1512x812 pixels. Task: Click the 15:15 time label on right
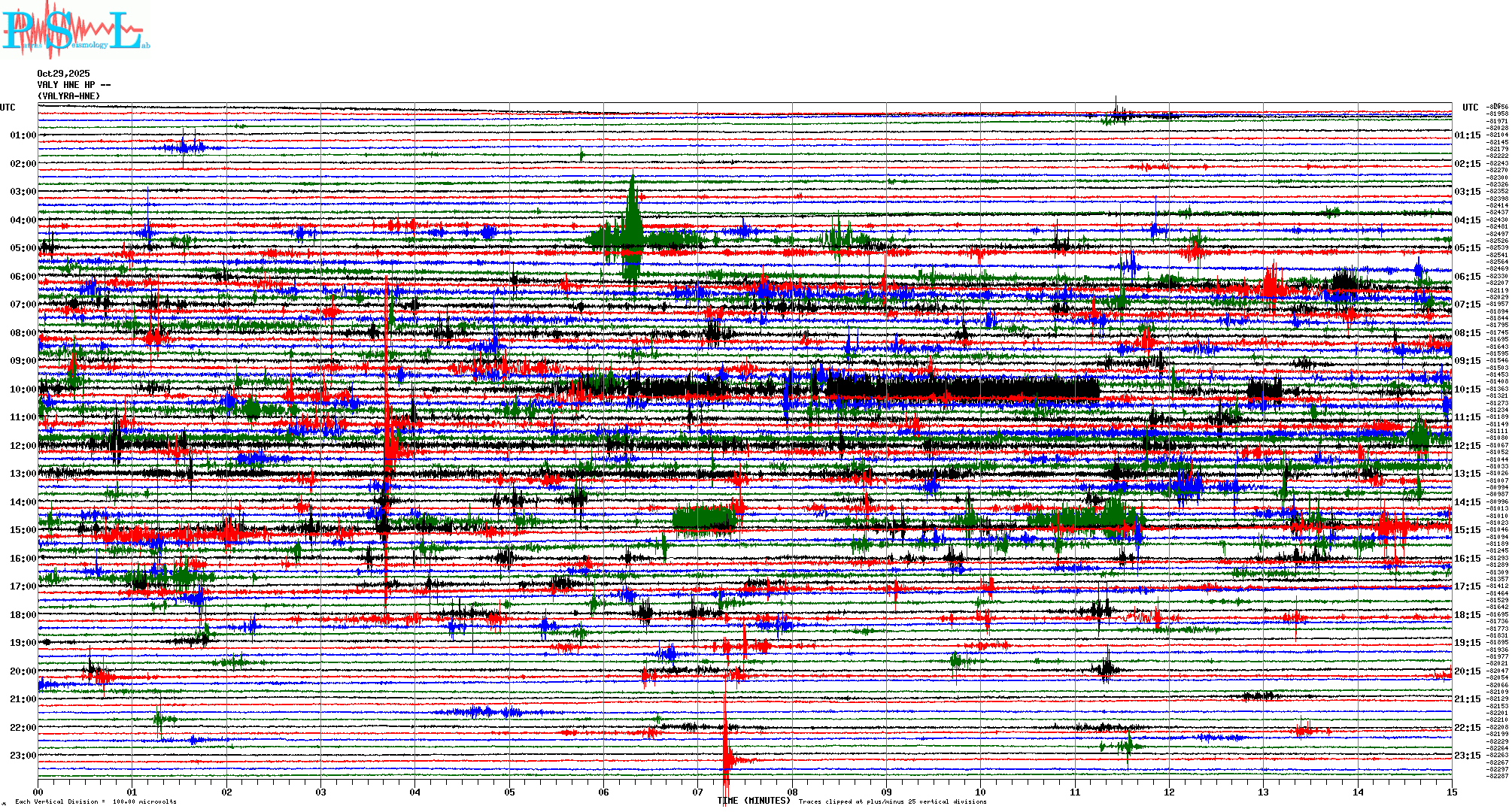(1467, 530)
